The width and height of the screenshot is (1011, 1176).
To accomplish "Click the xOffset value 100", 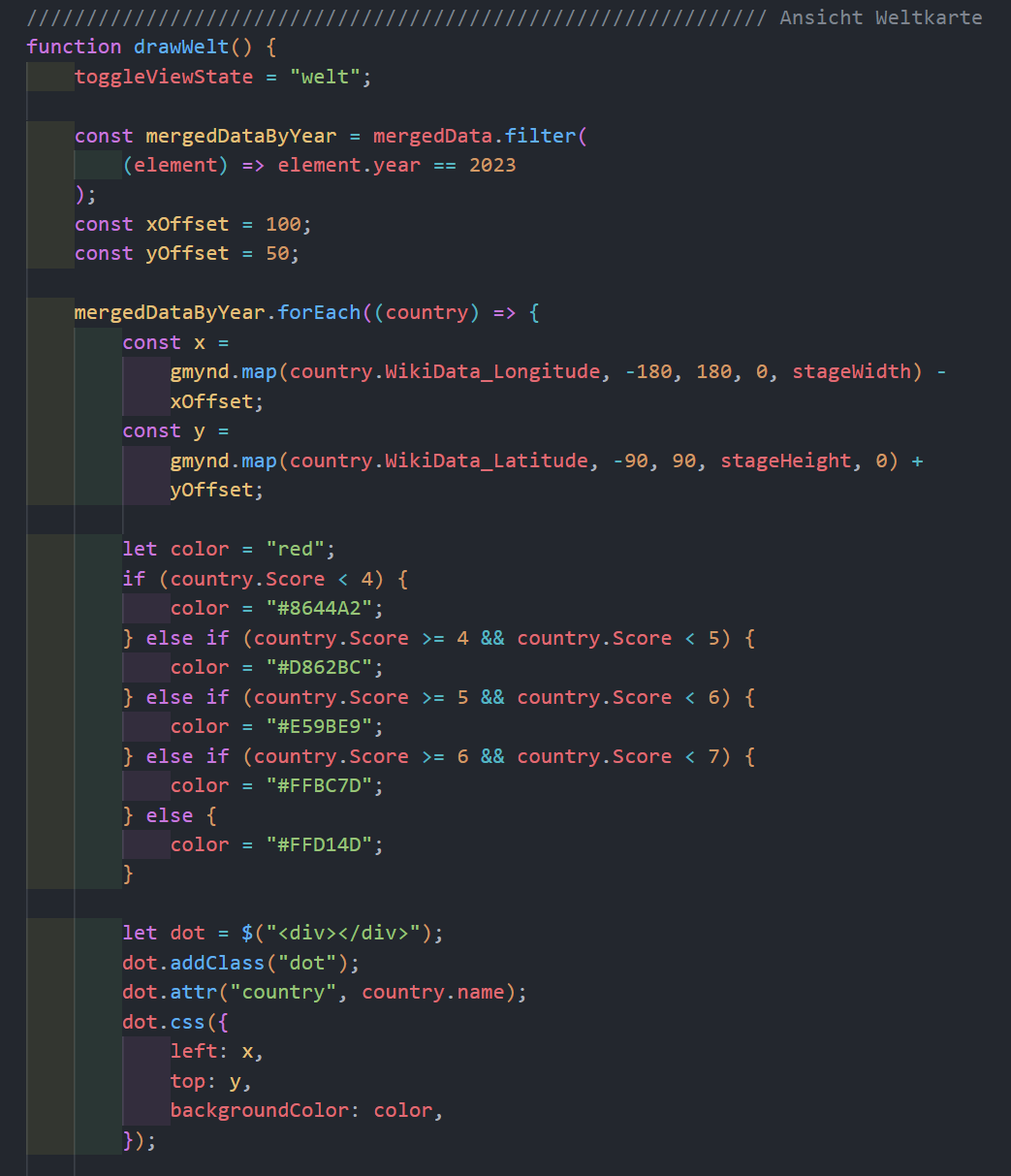I will coord(283,224).
